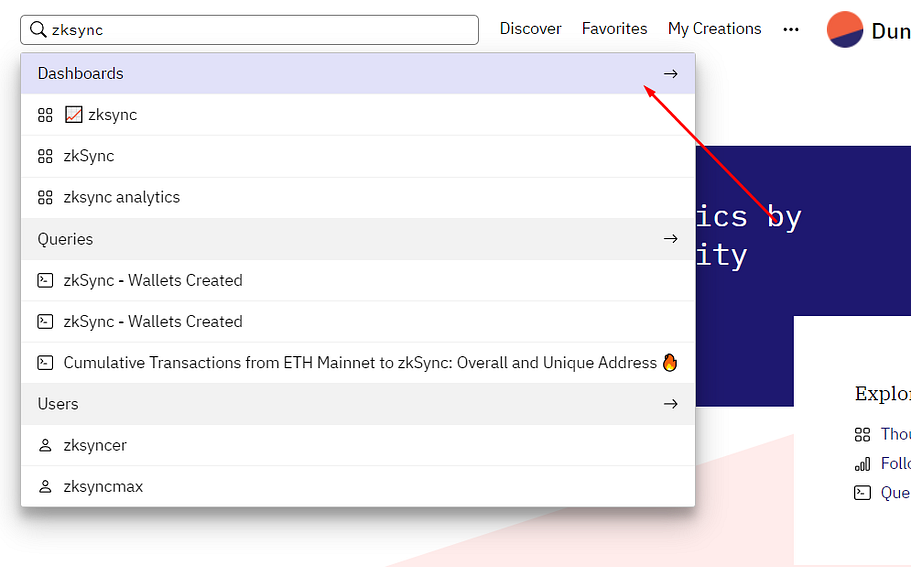Open the Que... link under Explore
The image size is (911, 567).
pos(895,493)
